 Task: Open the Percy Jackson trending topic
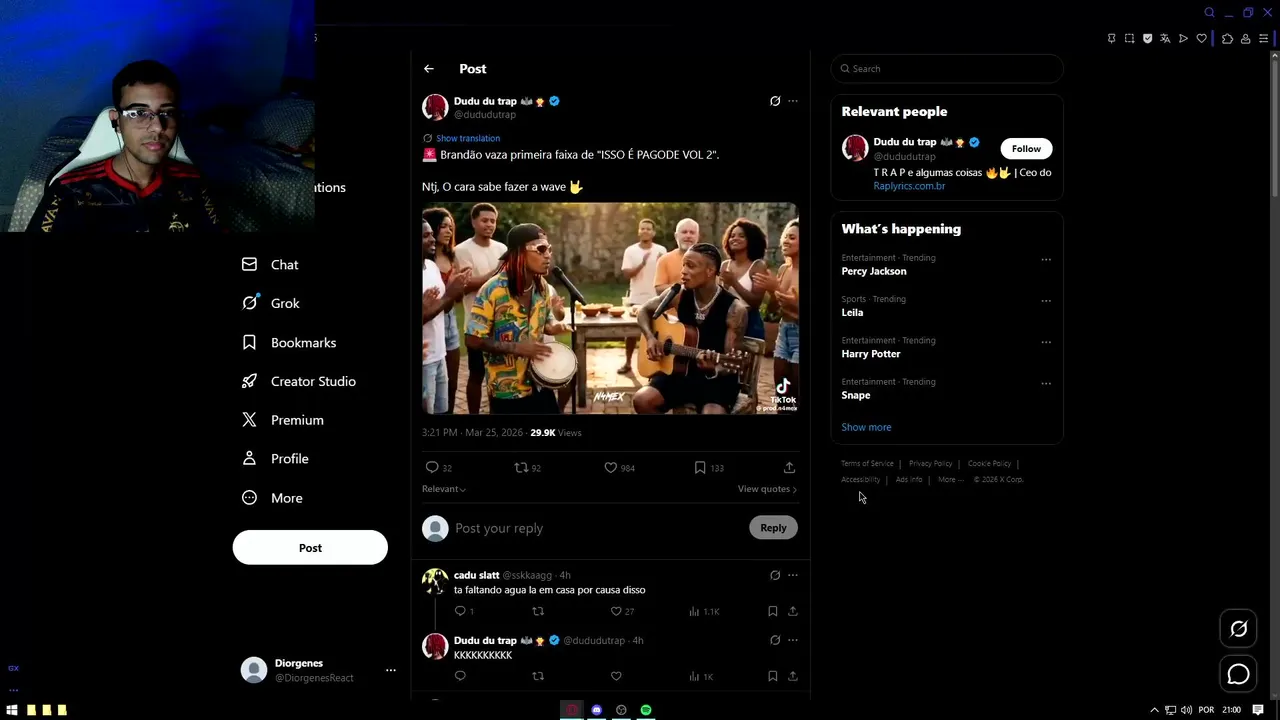pos(874,271)
